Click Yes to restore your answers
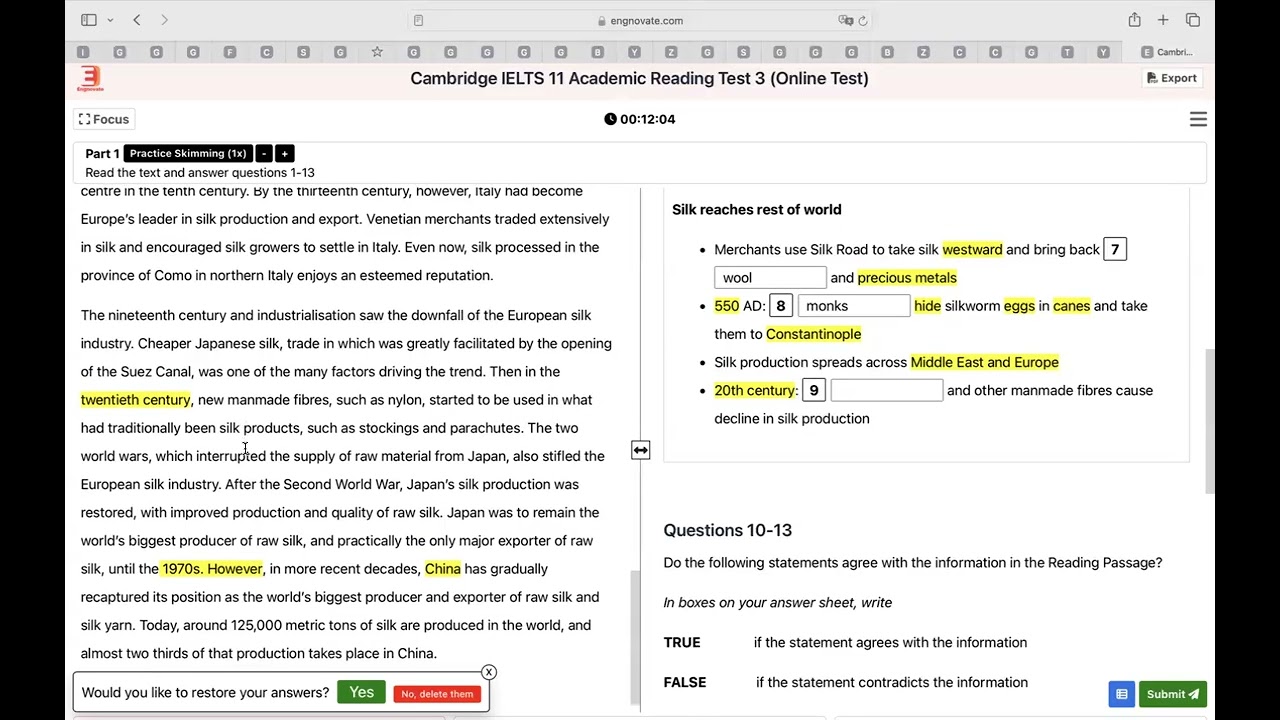Image resolution: width=1280 pixels, height=720 pixels. coord(361,692)
